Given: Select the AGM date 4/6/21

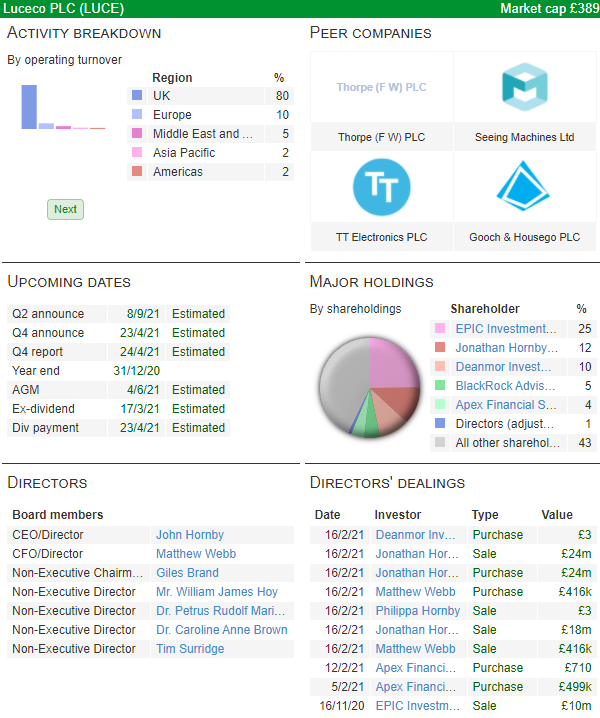Looking at the screenshot, I should [143, 390].
